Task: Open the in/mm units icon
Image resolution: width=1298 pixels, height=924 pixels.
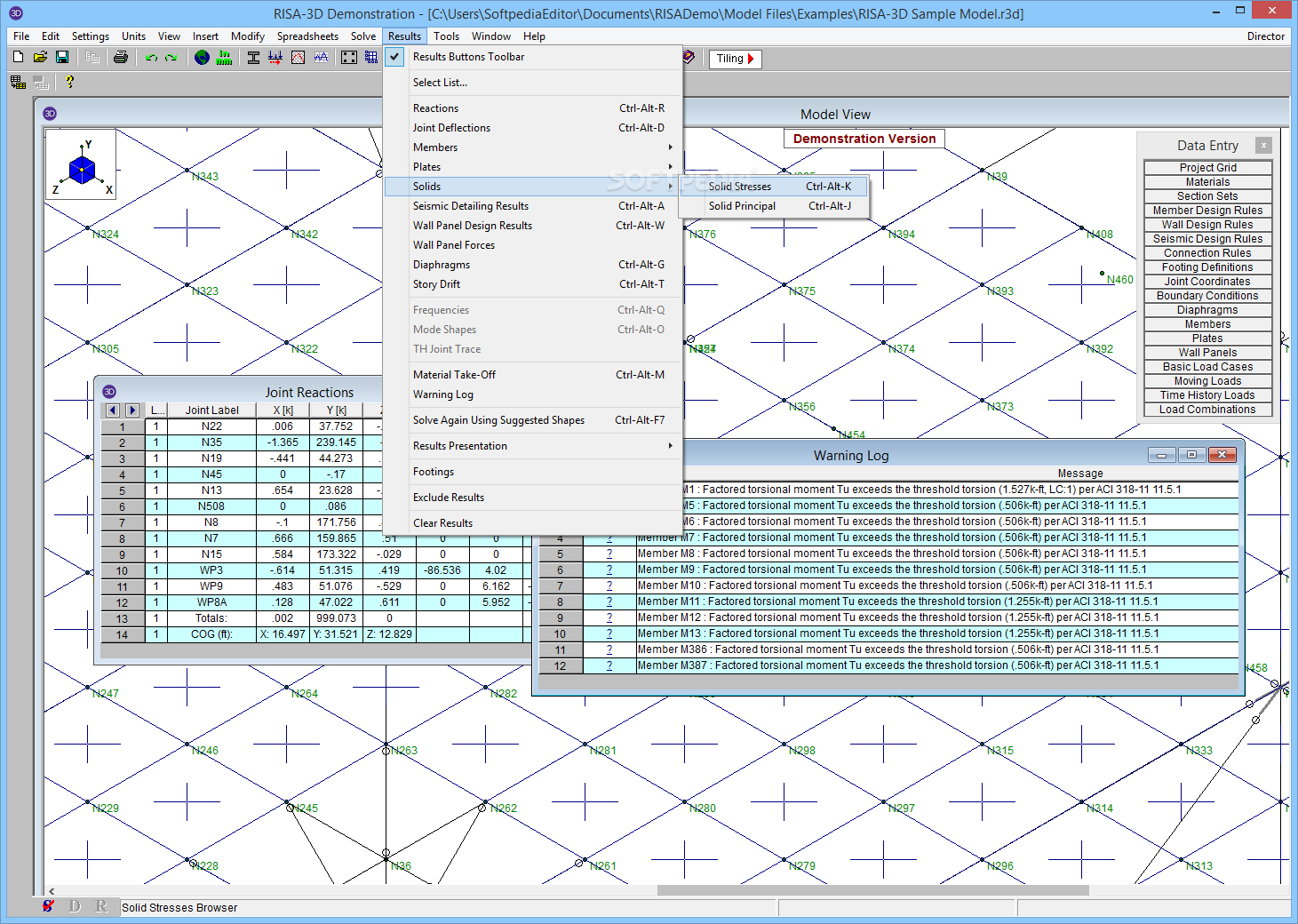Action: [225, 57]
